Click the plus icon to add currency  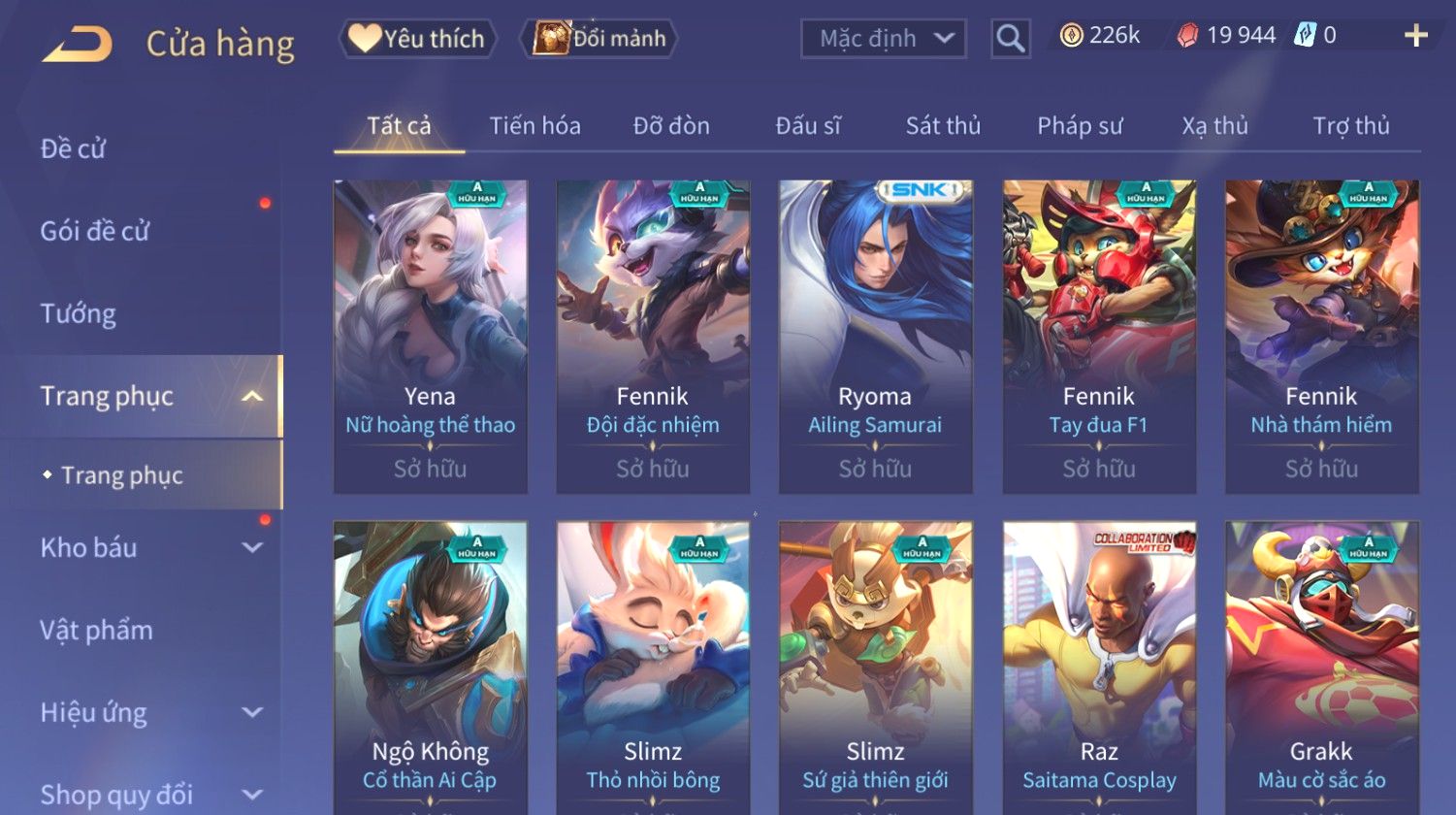point(1416,36)
